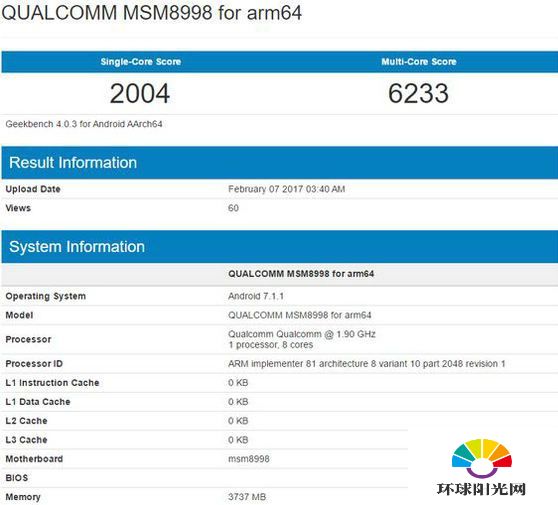Screen dimensions: 558x505
Task: Click the Processor label
Action: pyautogui.click(x=28, y=339)
